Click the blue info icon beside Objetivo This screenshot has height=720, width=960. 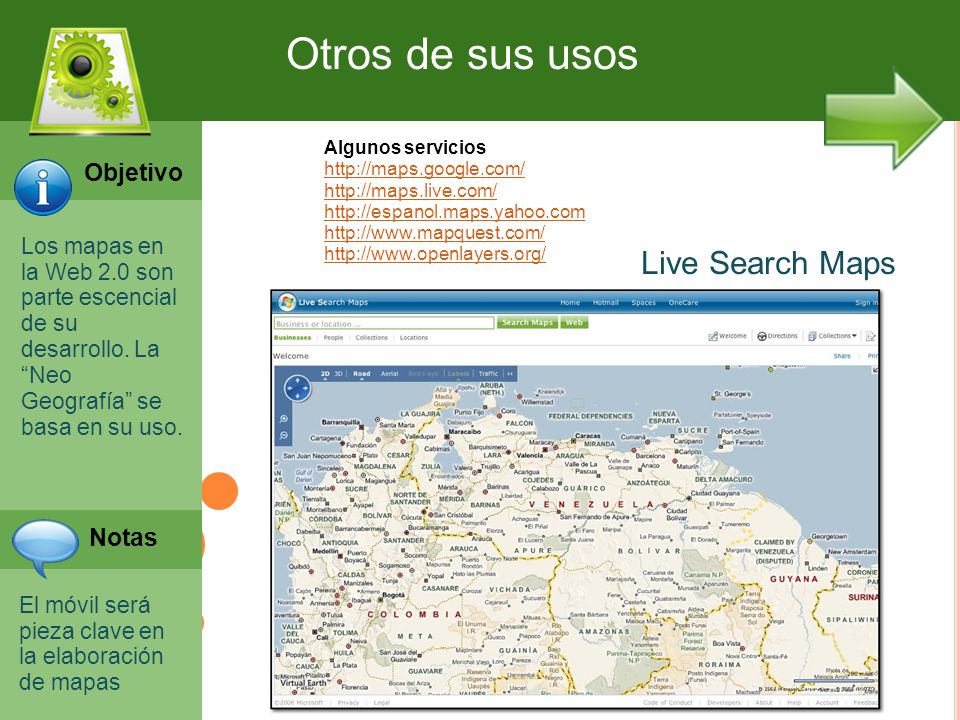(x=43, y=187)
